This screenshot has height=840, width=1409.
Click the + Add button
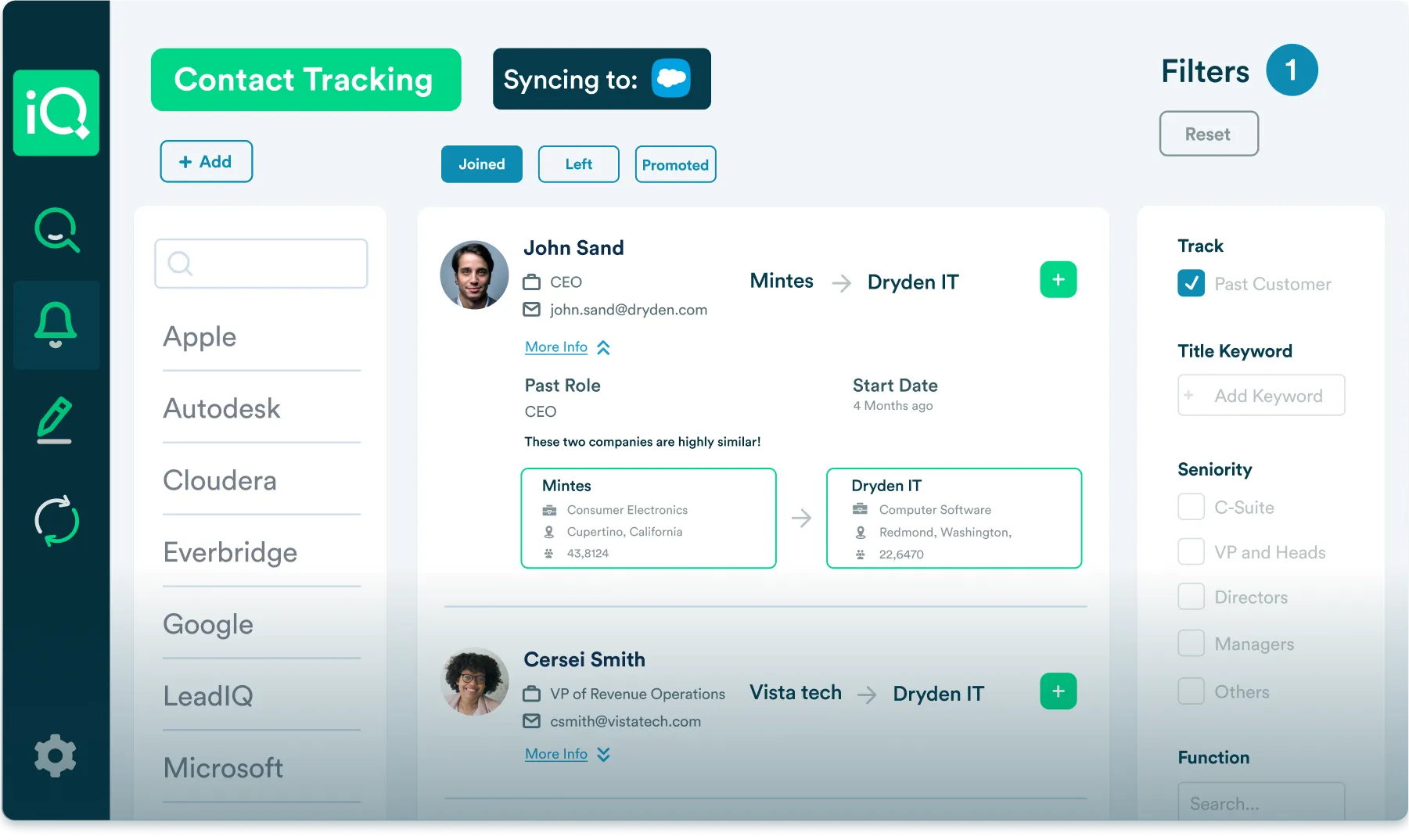point(206,161)
